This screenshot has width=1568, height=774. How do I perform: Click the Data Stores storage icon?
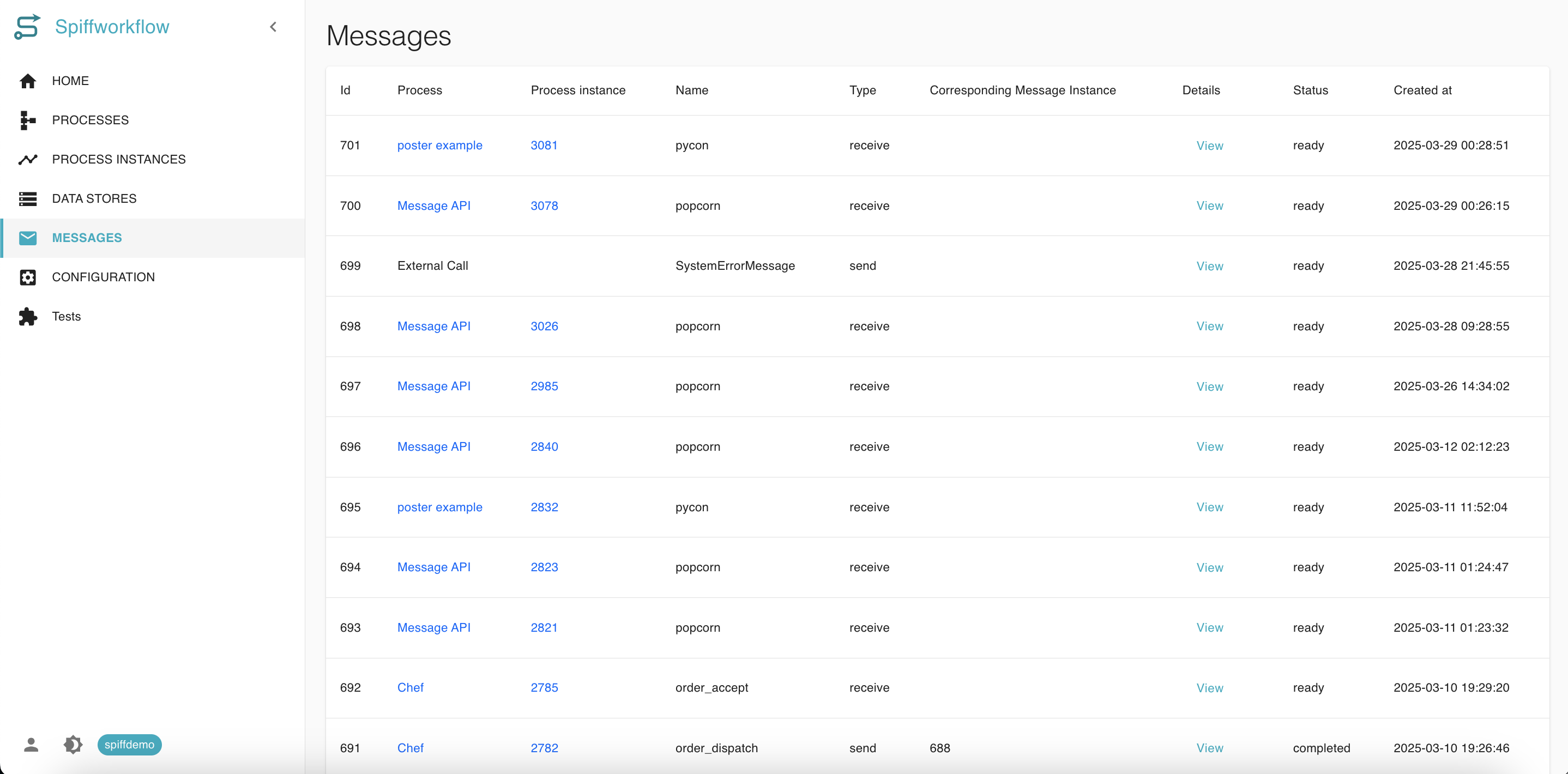(27, 198)
